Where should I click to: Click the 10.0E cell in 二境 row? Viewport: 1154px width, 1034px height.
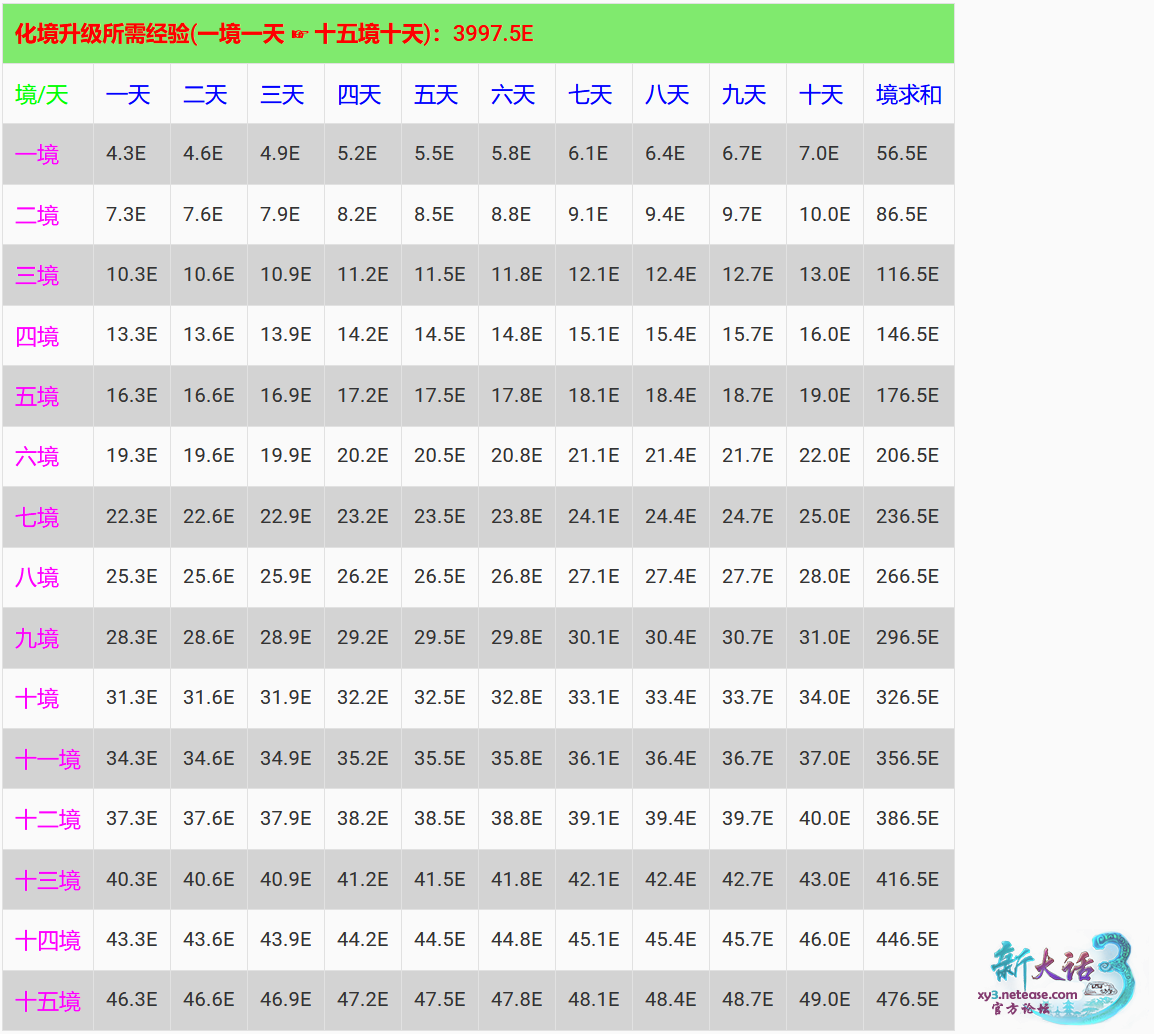point(824,214)
